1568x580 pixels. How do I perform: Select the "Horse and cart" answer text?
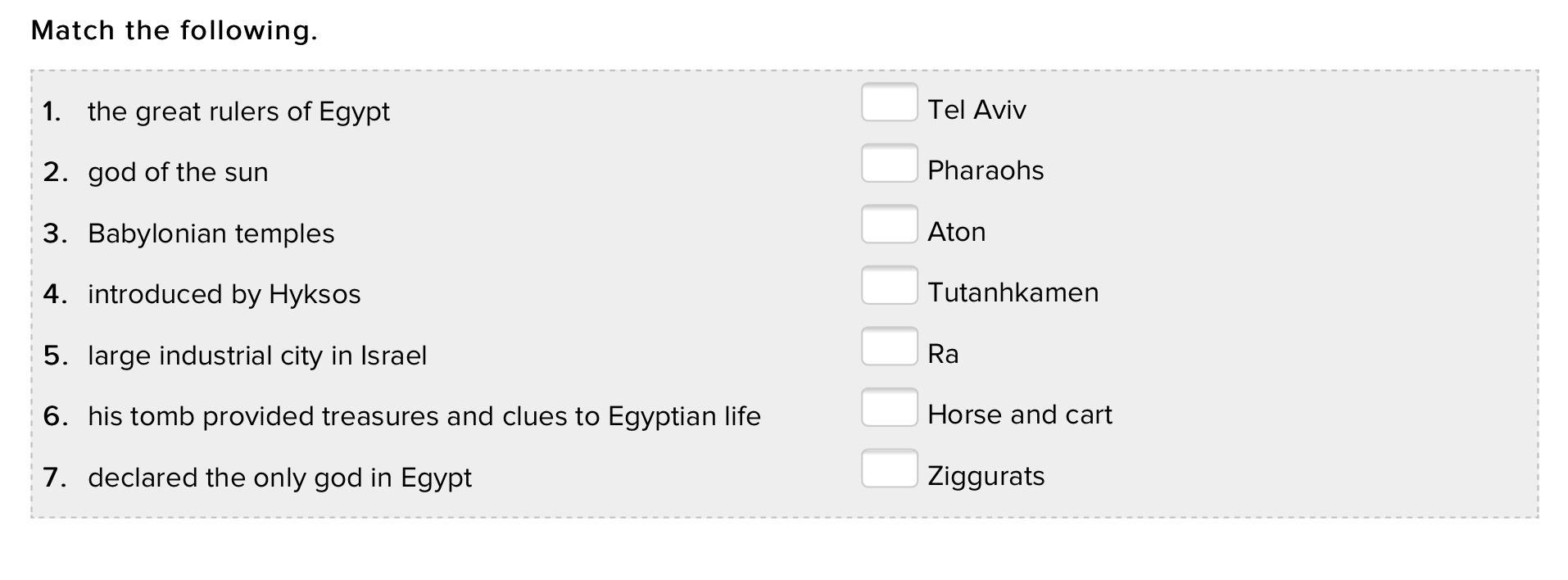(1019, 415)
